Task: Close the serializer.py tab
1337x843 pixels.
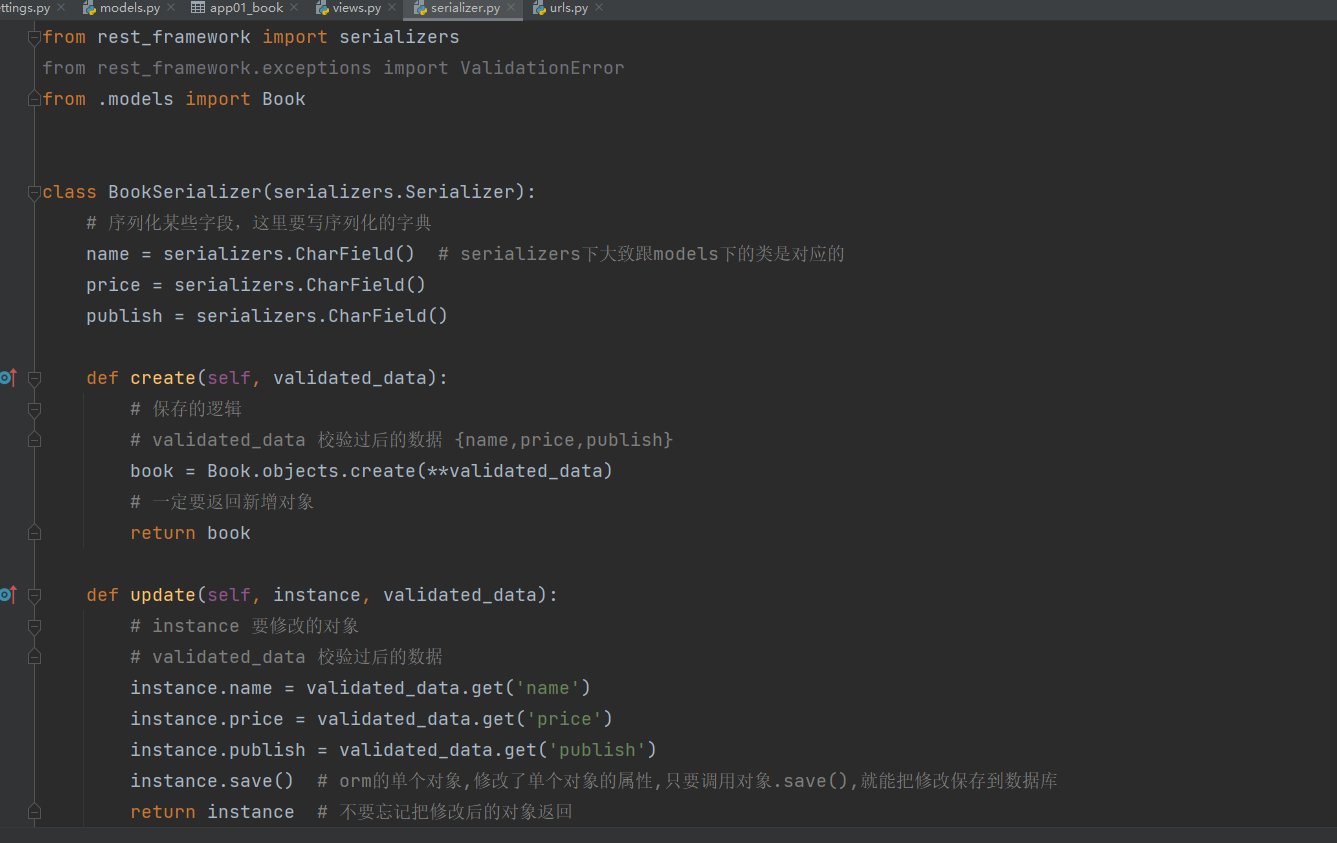Action: click(511, 8)
